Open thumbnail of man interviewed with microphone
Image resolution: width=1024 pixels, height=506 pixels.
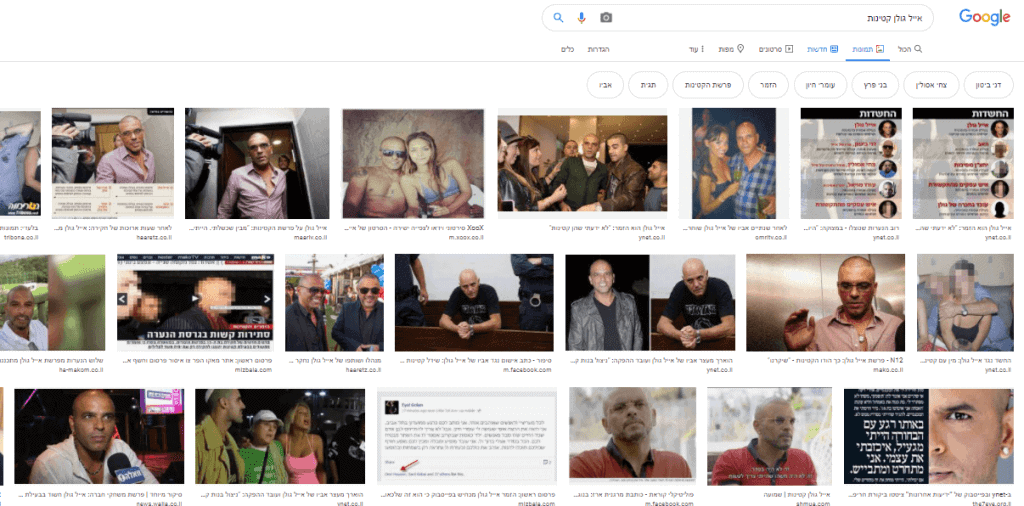coord(99,435)
